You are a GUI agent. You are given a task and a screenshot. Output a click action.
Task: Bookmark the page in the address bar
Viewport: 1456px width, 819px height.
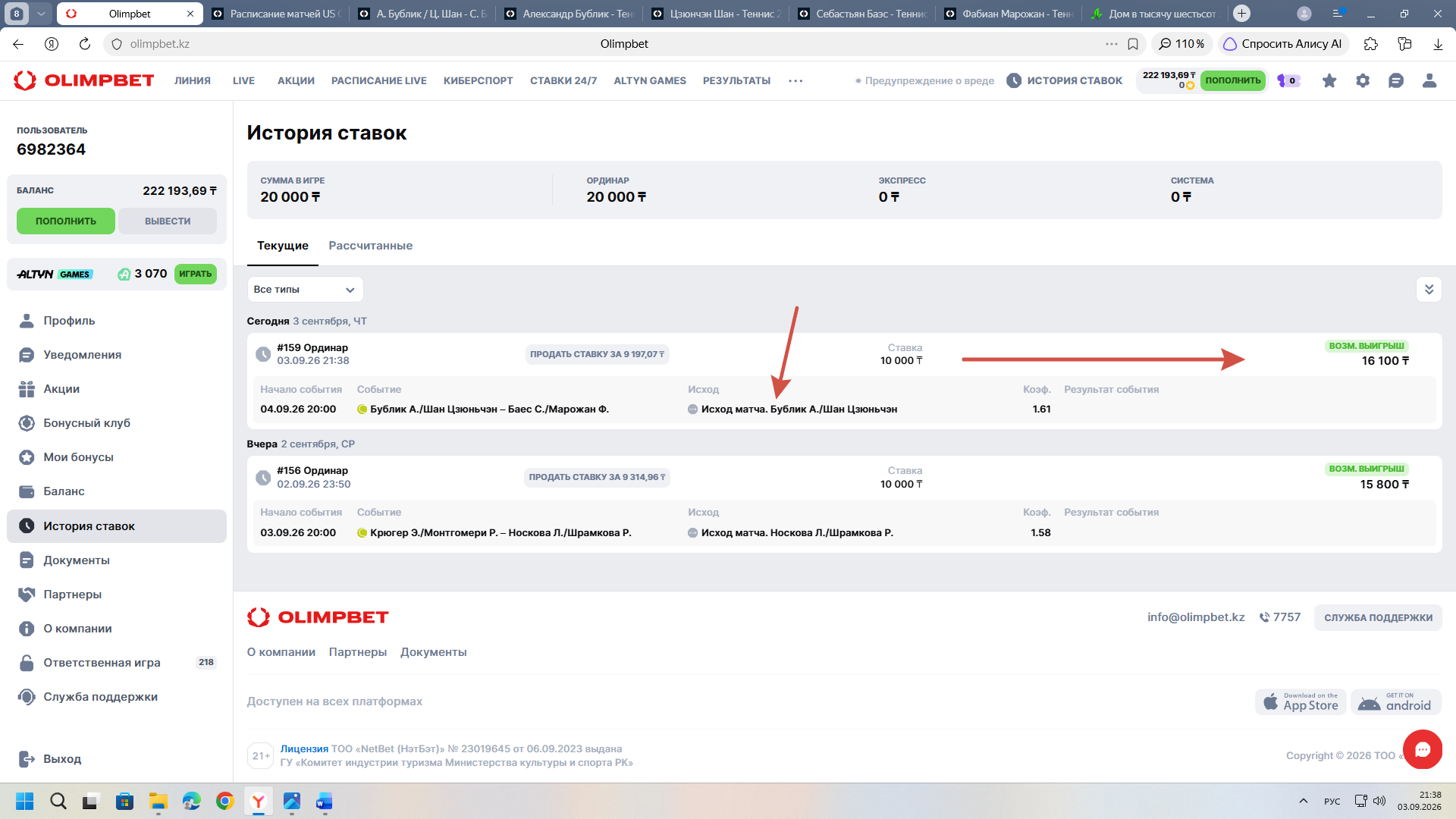(x=1133, y=44)
